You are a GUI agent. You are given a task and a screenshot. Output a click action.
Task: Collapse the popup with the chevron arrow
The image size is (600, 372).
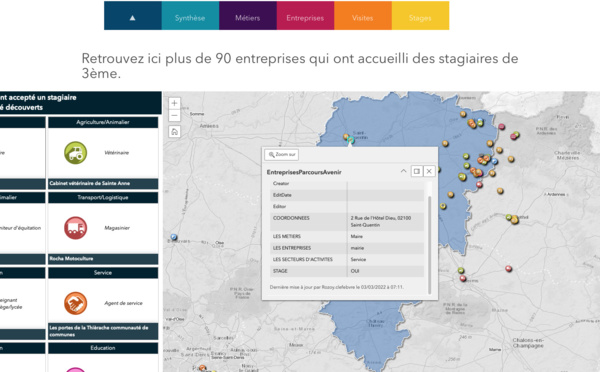point(403,171)
